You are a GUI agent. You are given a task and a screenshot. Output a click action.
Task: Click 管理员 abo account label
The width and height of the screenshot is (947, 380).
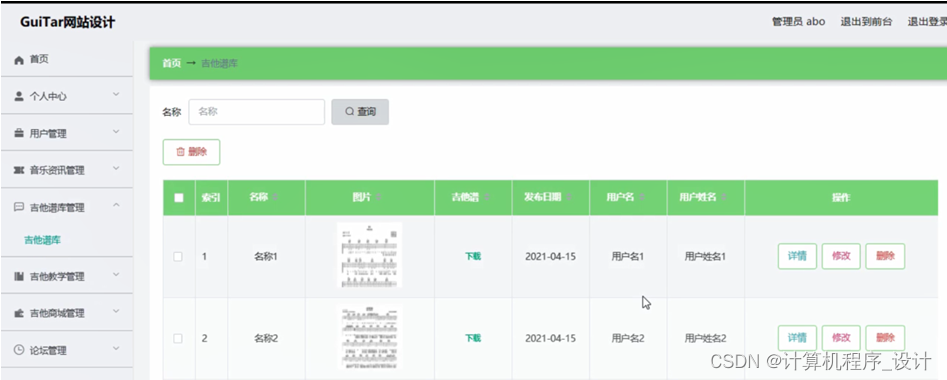798,22
